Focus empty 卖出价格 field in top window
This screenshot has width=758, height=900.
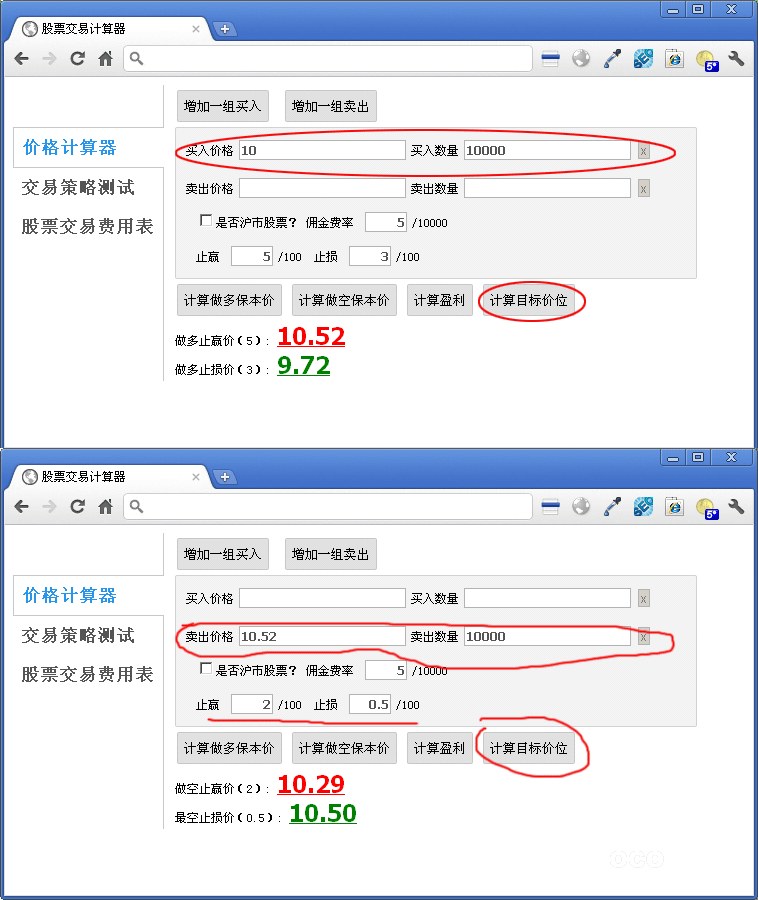(x=322, y=188)
